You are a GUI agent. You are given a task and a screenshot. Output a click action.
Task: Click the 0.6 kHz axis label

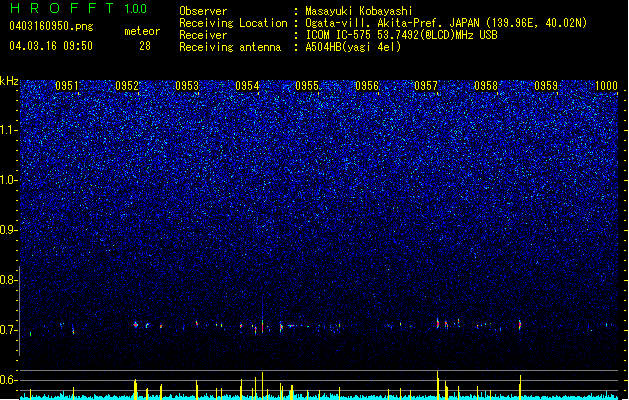pyautogui.click(x=8, y=380)
